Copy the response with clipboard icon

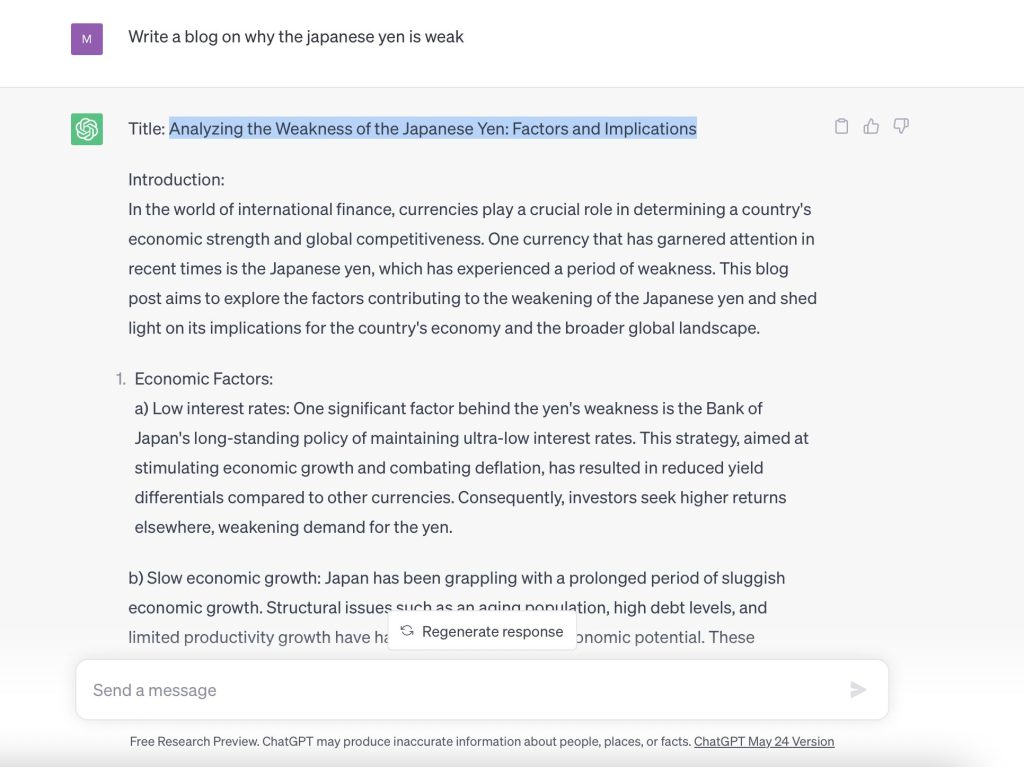[841, 126]
